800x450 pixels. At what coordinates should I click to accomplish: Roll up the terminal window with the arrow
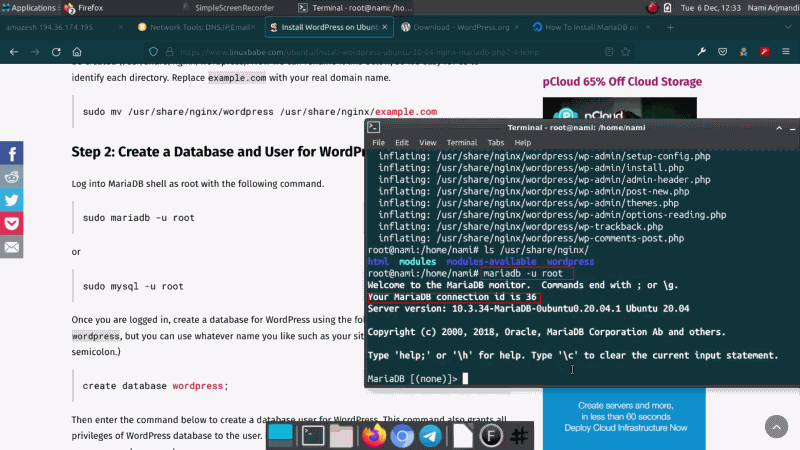(x=779, y=128)
